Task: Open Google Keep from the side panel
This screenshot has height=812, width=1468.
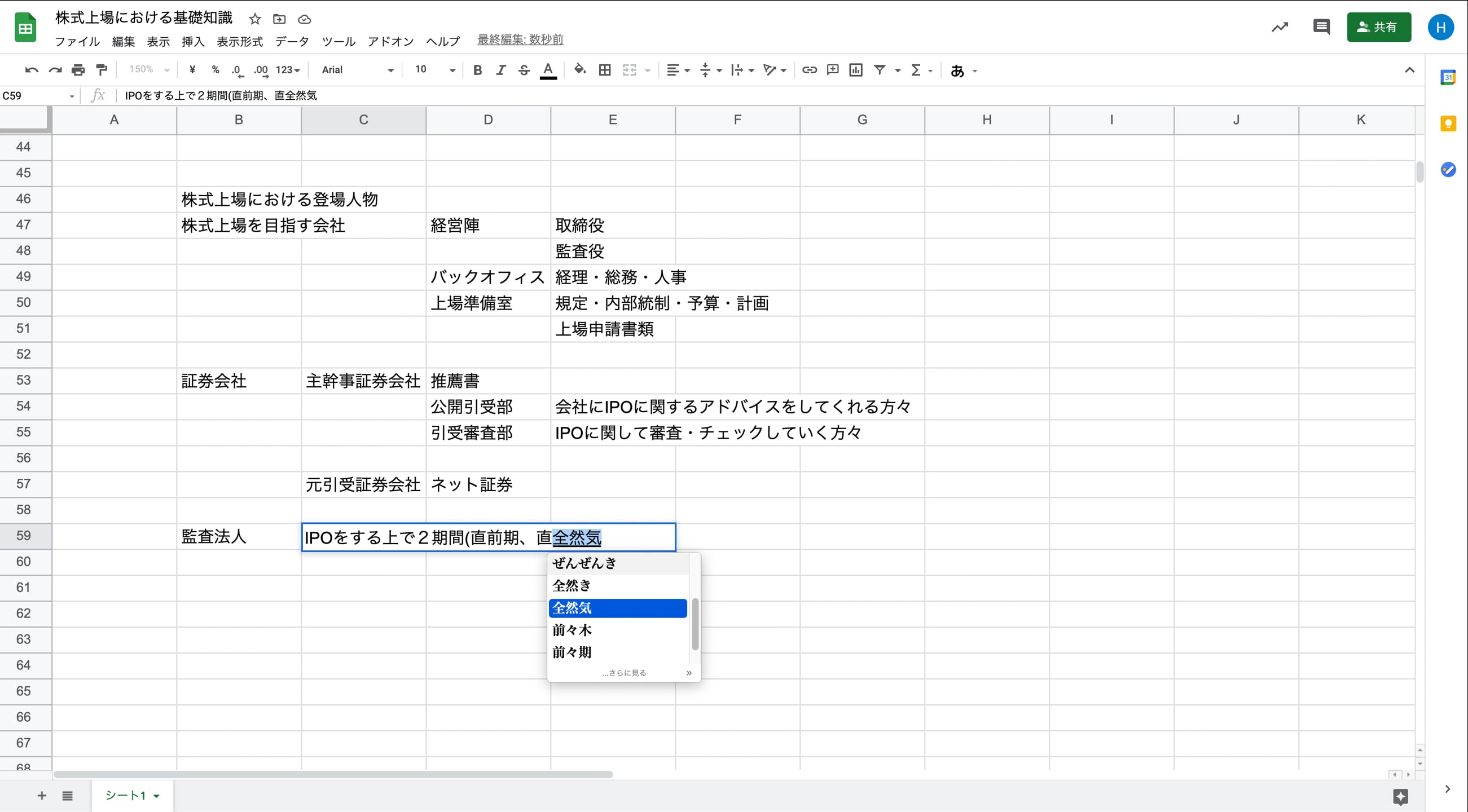Action: (1448, 123)
